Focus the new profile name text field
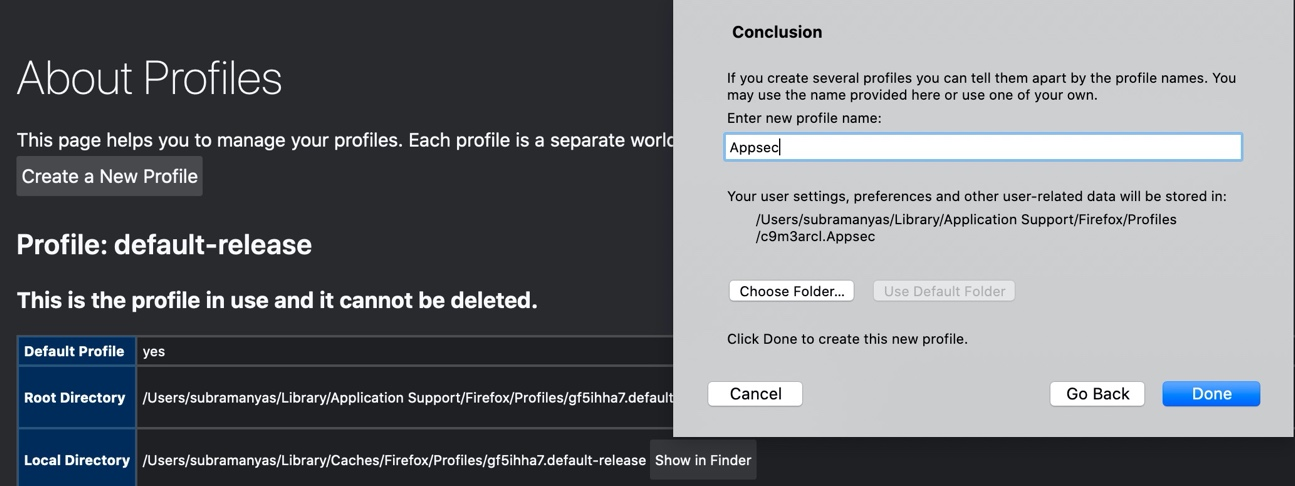This screenshot has width=1295, height=486. [982, 147]
